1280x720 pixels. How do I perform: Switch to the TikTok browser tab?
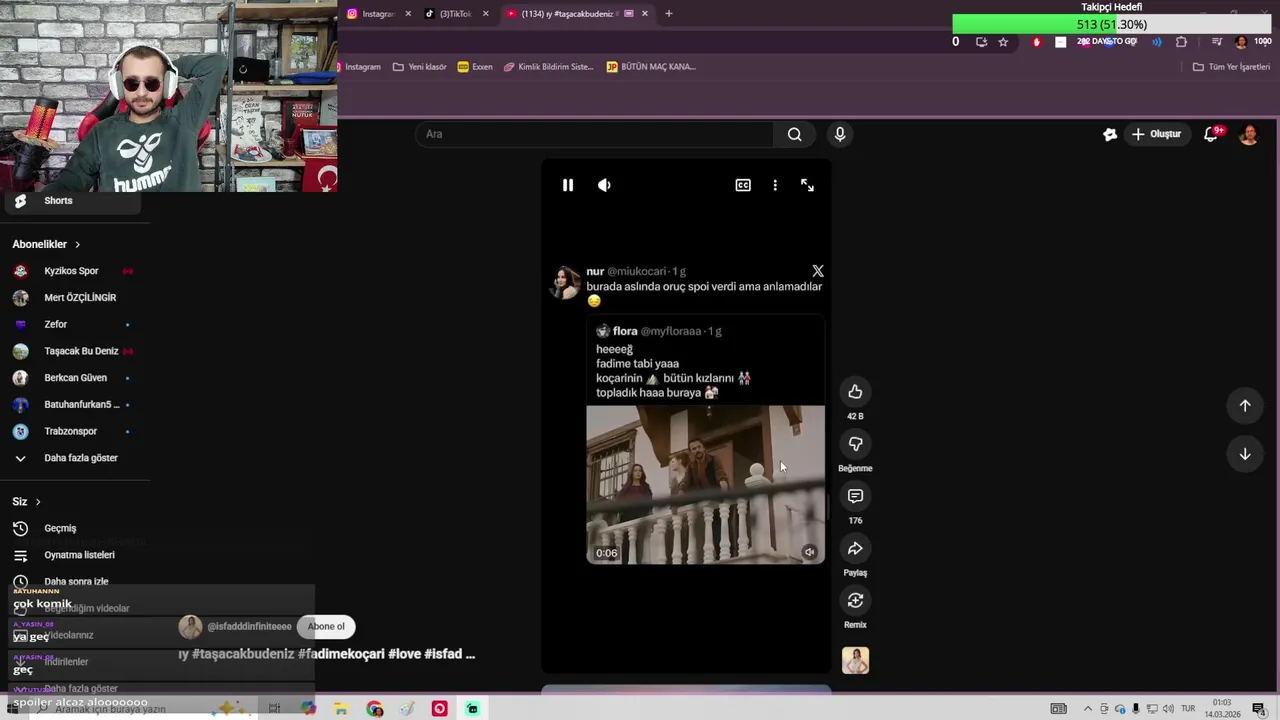pos(450,14)
